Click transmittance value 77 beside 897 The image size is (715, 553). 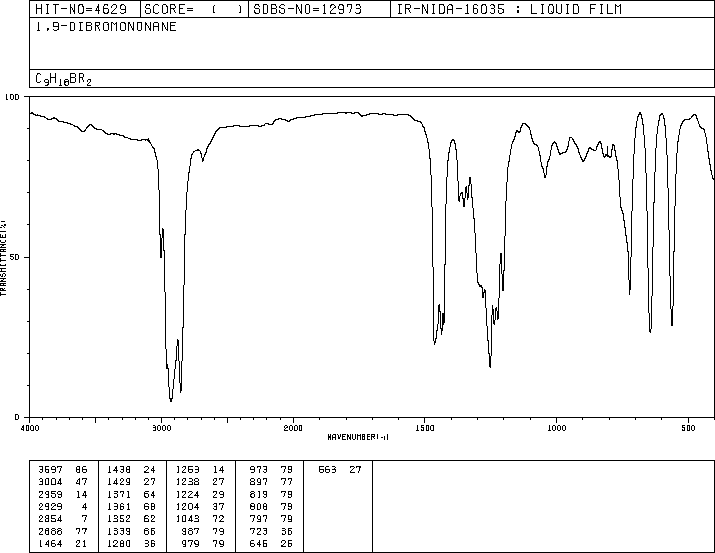(286, 482)
